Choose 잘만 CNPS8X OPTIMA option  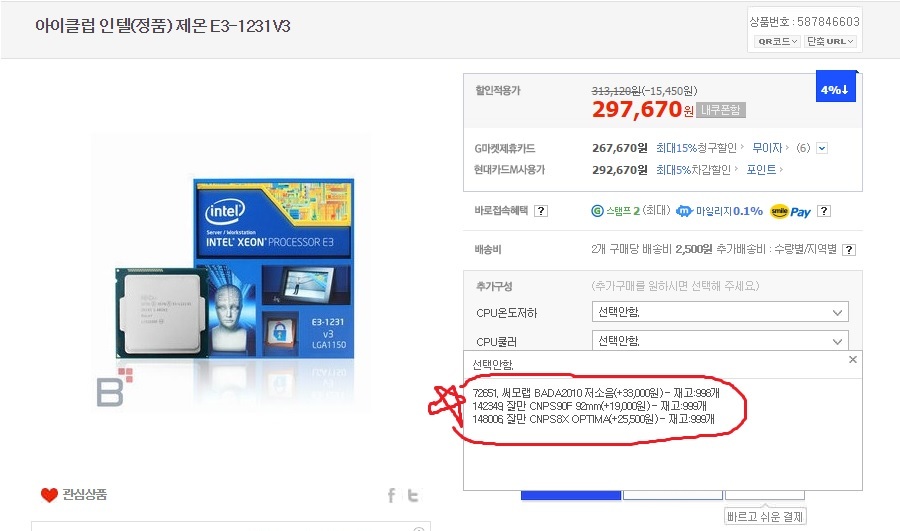click(593, 419)
